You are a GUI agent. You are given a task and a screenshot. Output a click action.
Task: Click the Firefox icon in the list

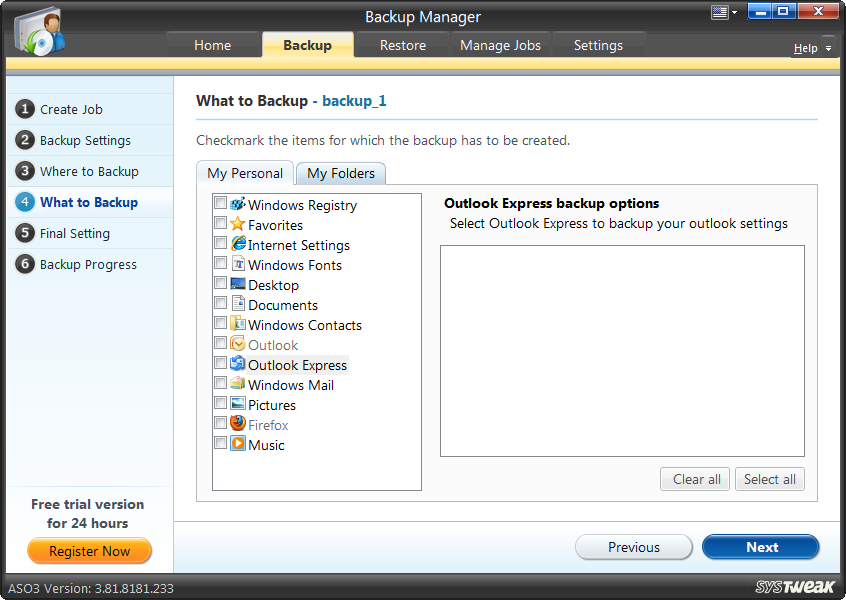coord(238,425)
